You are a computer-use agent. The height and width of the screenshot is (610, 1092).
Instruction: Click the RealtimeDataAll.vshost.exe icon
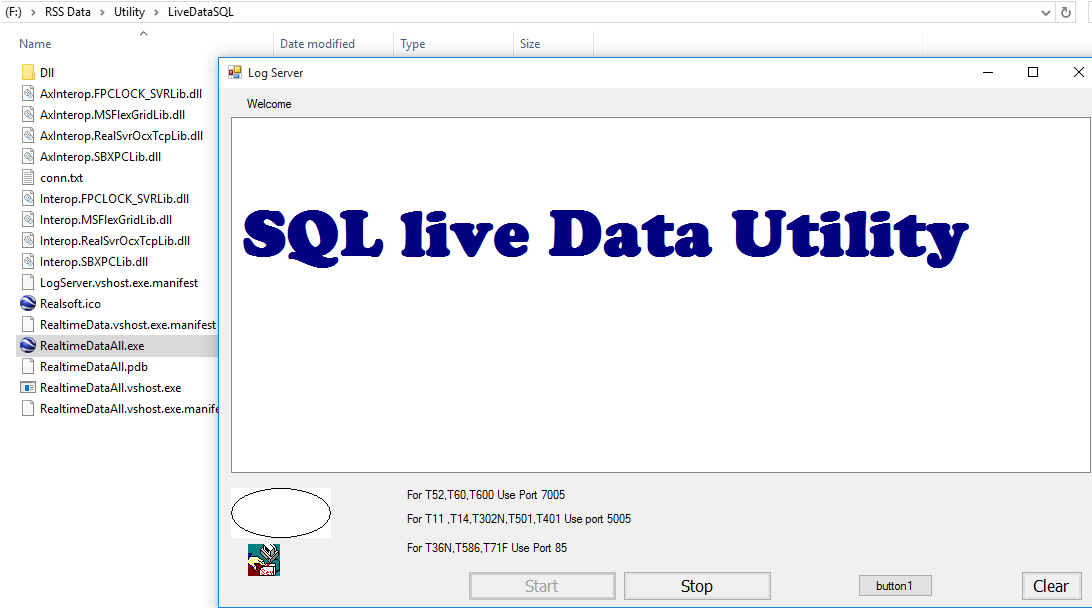click(x=28, y=387)
